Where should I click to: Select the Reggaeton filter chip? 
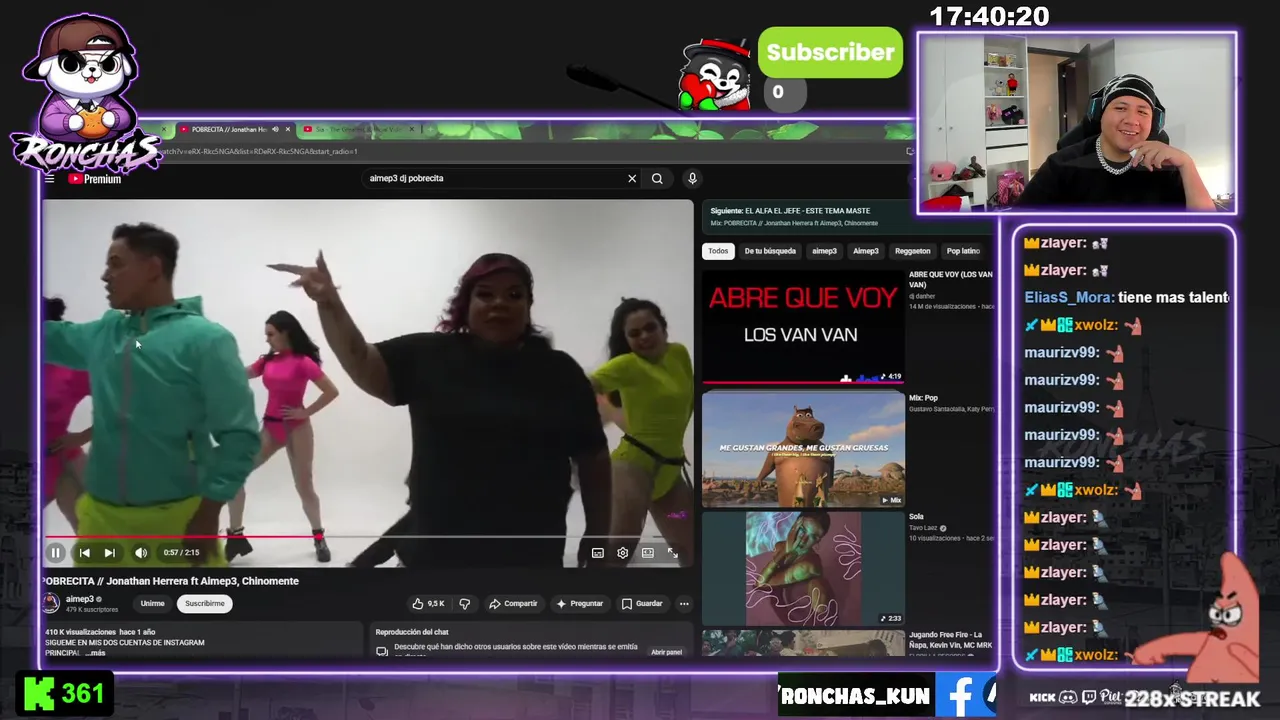(x=912, y=251)
